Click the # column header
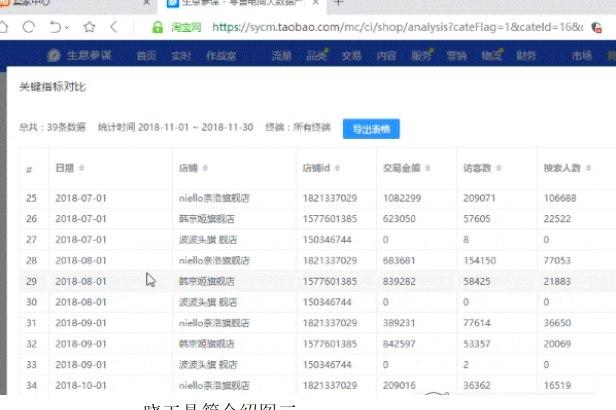Image resolution: width=616 pixels, height=410 pixels. pyautogui.click(x=29, y=169)
